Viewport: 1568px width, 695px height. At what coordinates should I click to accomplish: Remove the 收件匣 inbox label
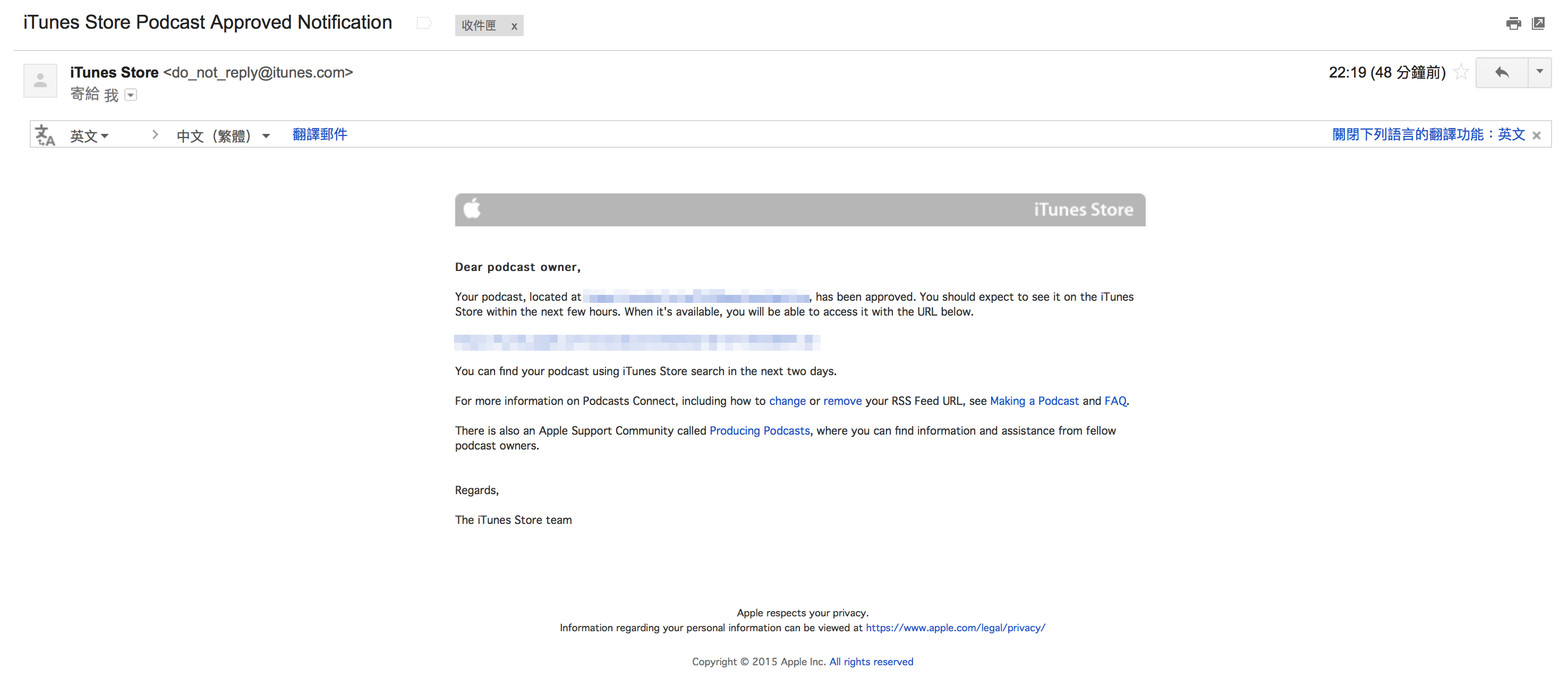pos(514,26)
